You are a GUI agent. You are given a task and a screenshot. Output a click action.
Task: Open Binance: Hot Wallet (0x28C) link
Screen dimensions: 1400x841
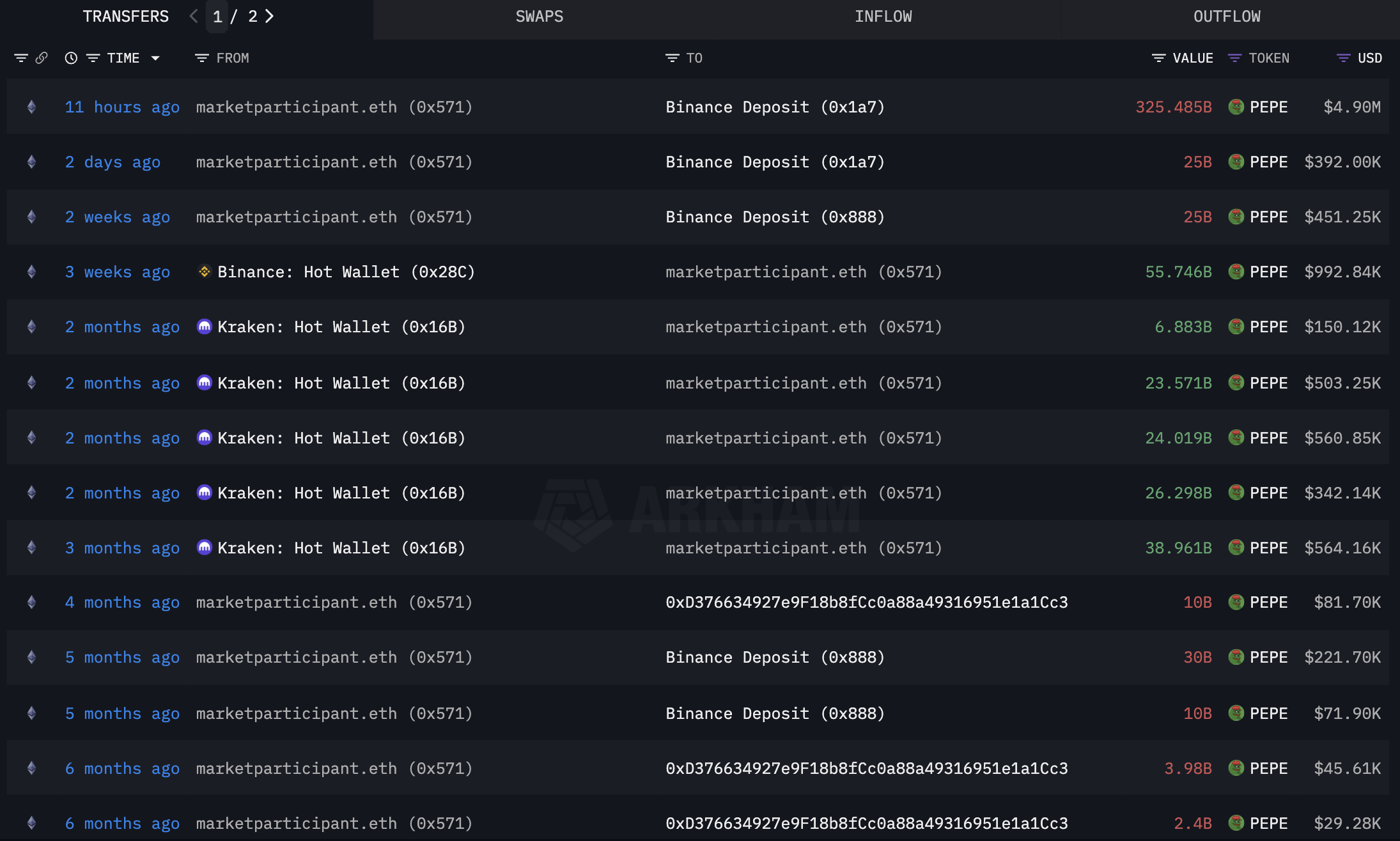(345, 272)
